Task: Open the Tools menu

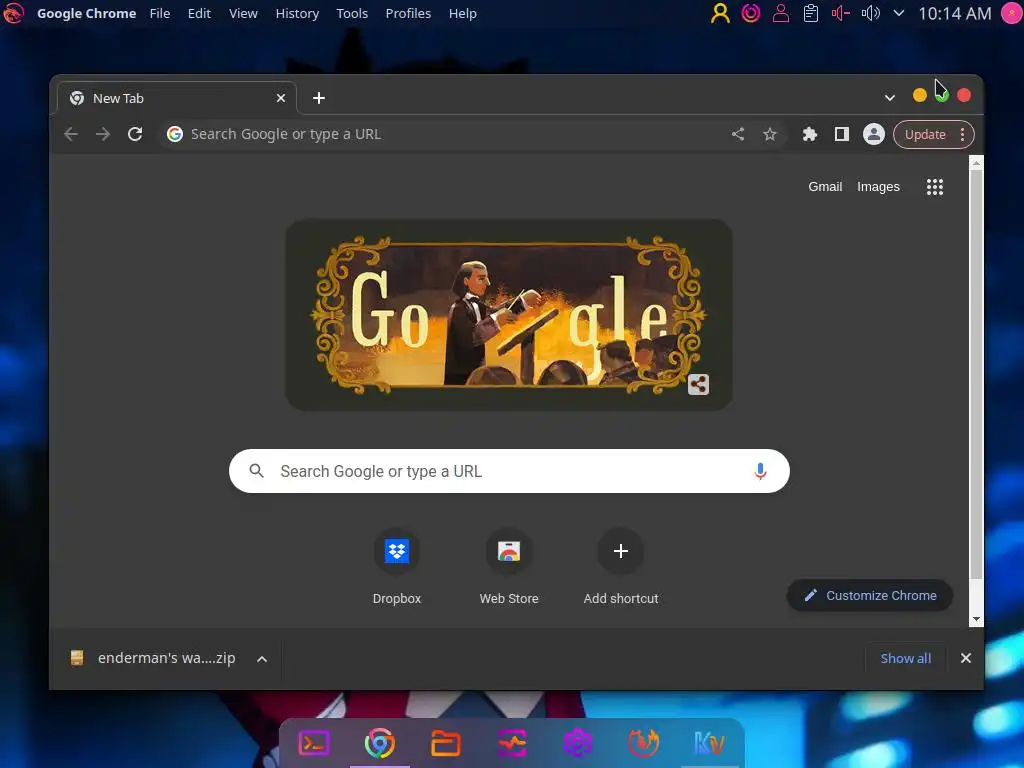Action: (352, 13)
